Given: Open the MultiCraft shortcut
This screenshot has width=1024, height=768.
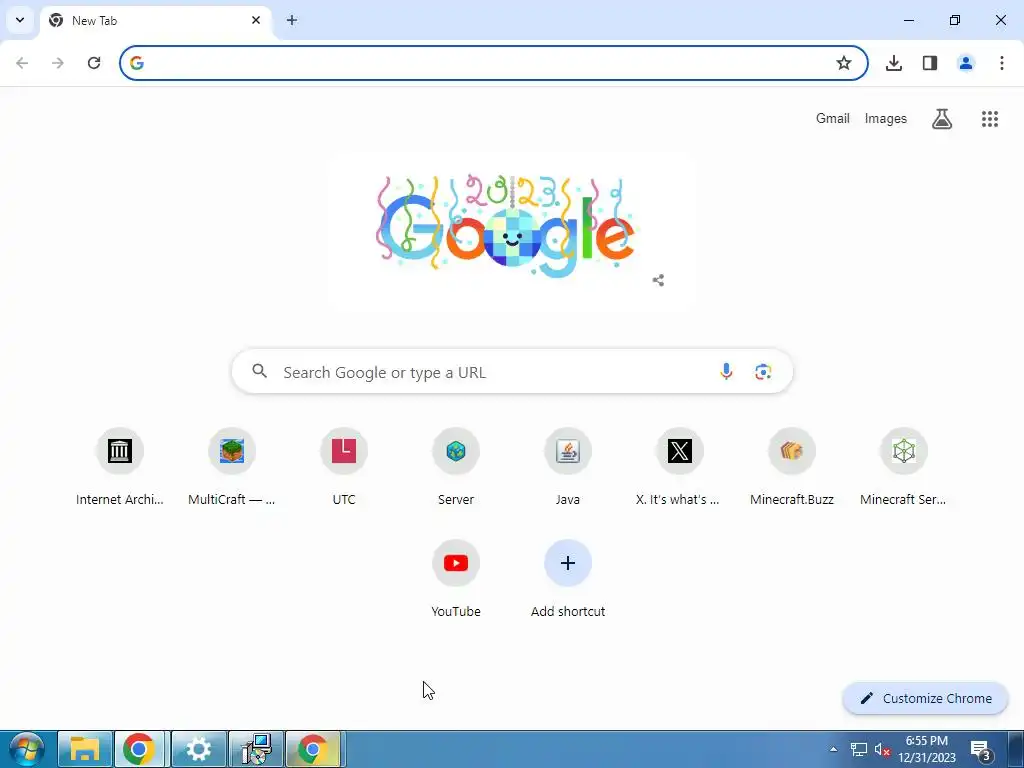Looking at the screenshot, I should (x=232, y=467).
